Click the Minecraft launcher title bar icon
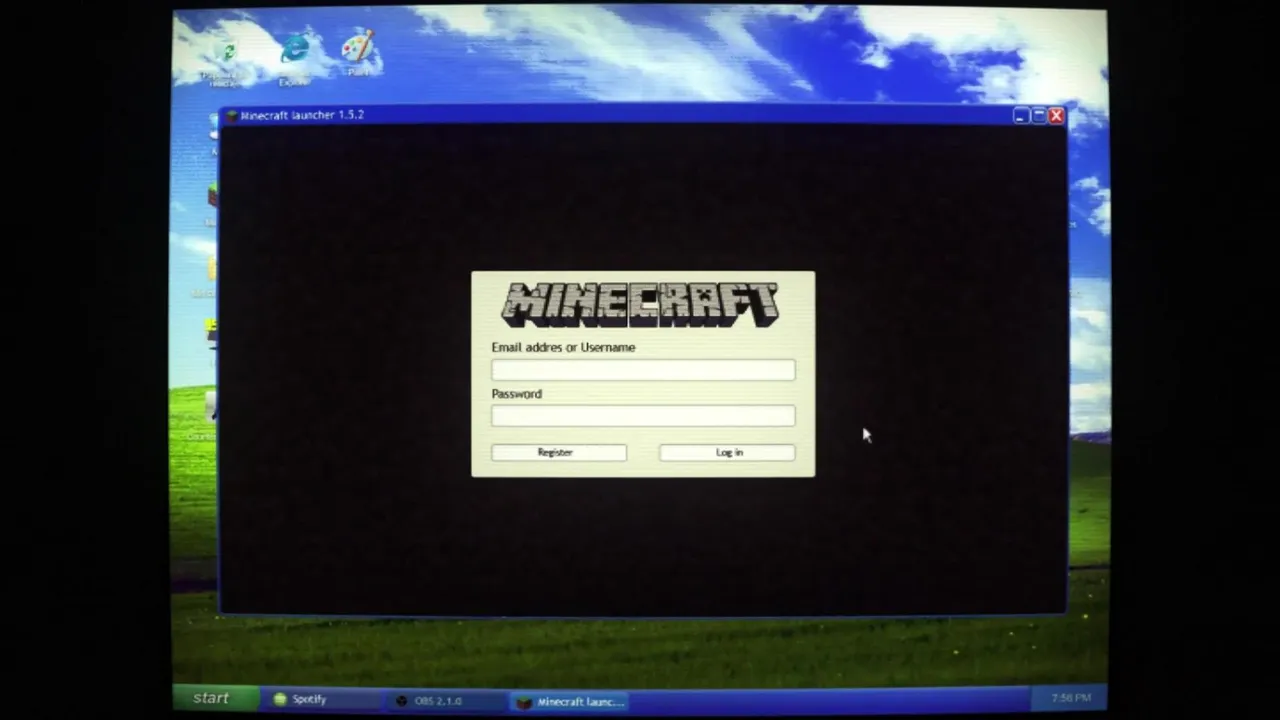Image resolution: width=1280 pixels, height=720 pixels. 232,116
